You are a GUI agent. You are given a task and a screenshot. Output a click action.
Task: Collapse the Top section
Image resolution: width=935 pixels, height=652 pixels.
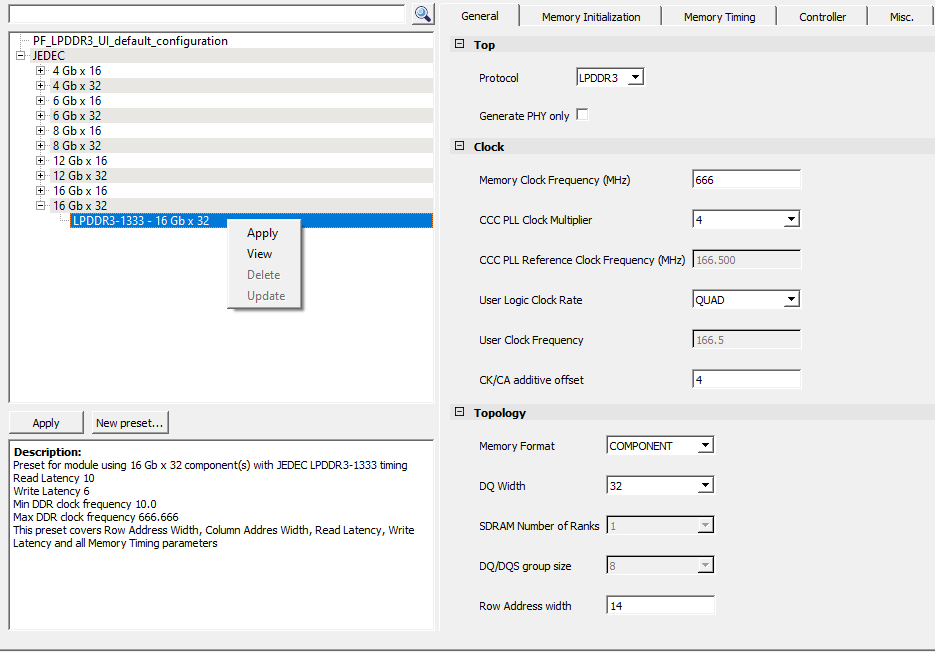tap(460, 45)
